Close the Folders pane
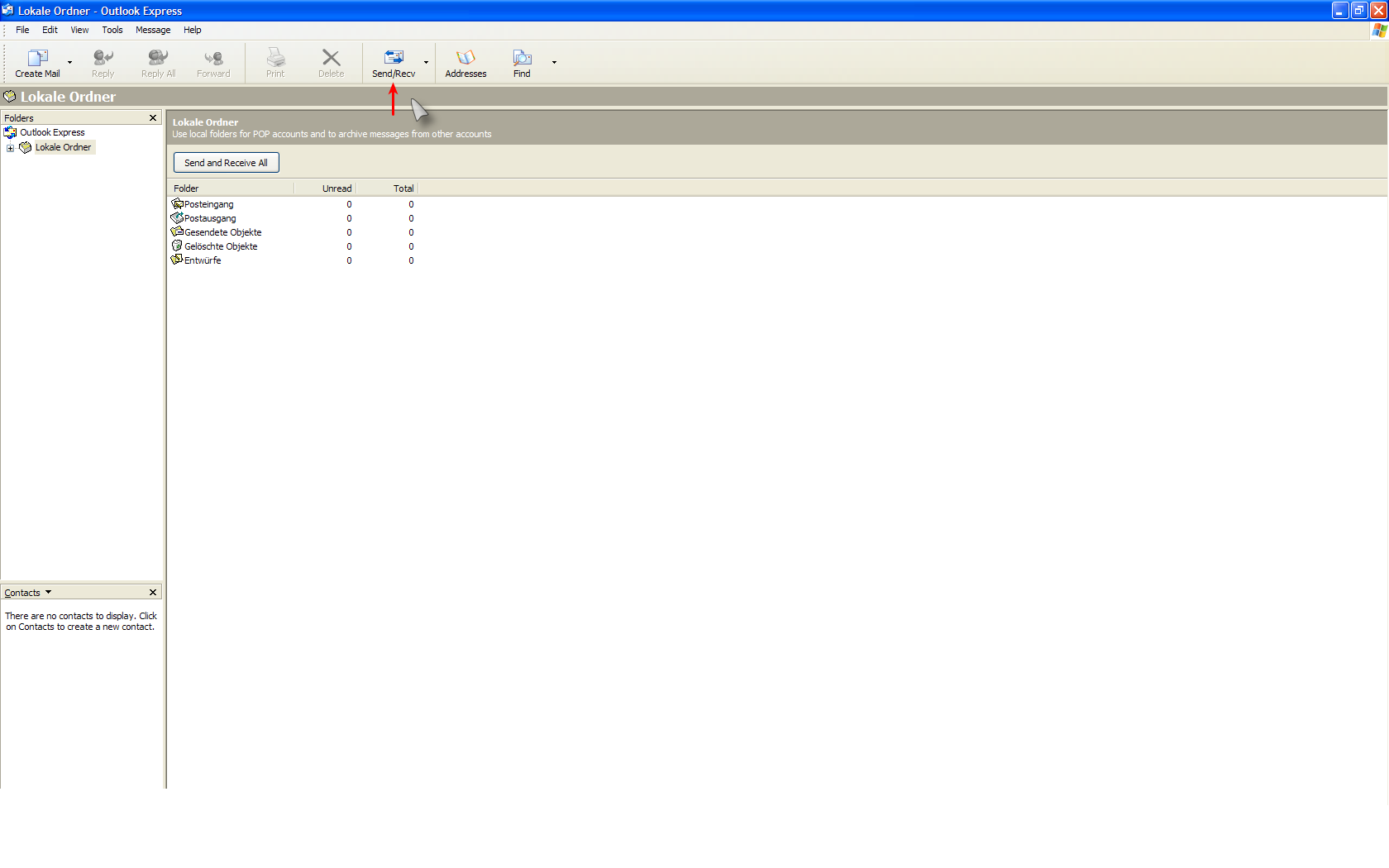The width and height of the screenshot is (1389, 868). pos(153,118)
